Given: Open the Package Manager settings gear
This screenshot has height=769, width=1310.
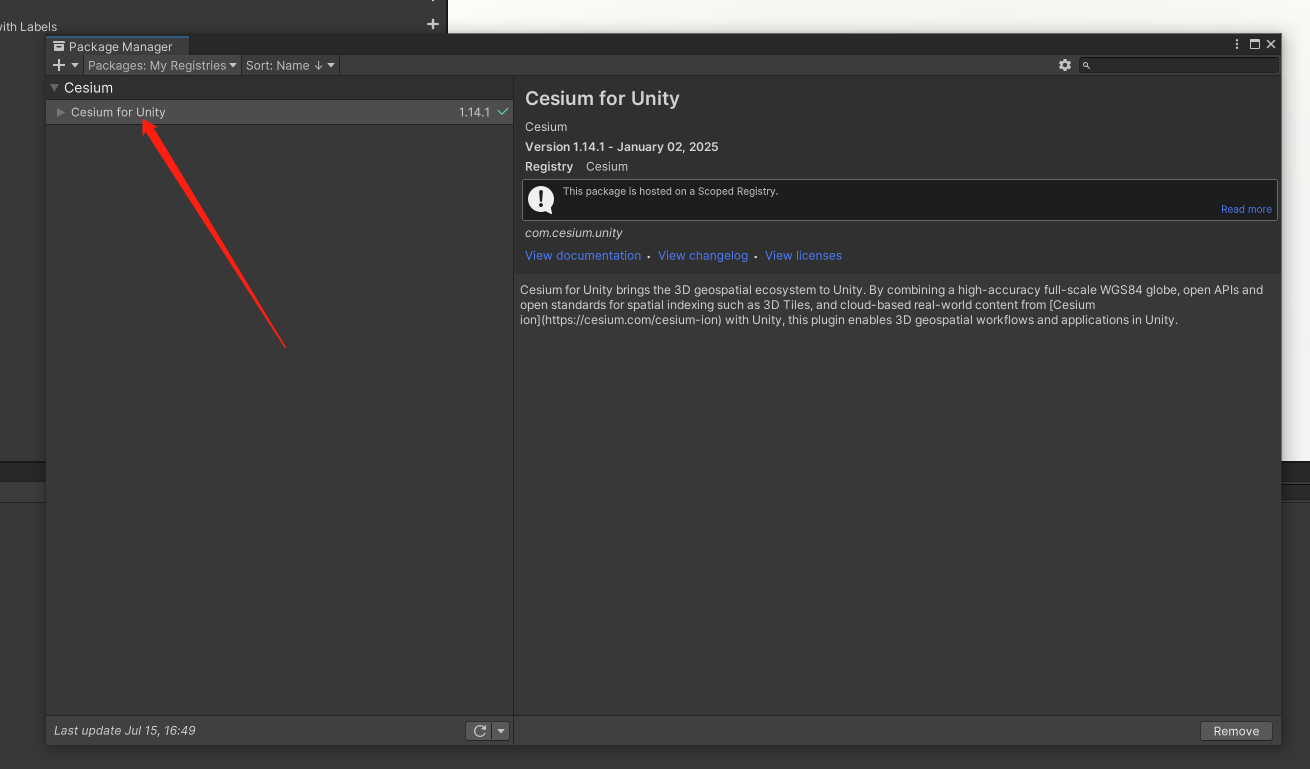Looking at the screenshot, I should pyautogui.click(x=1065, y=65).
